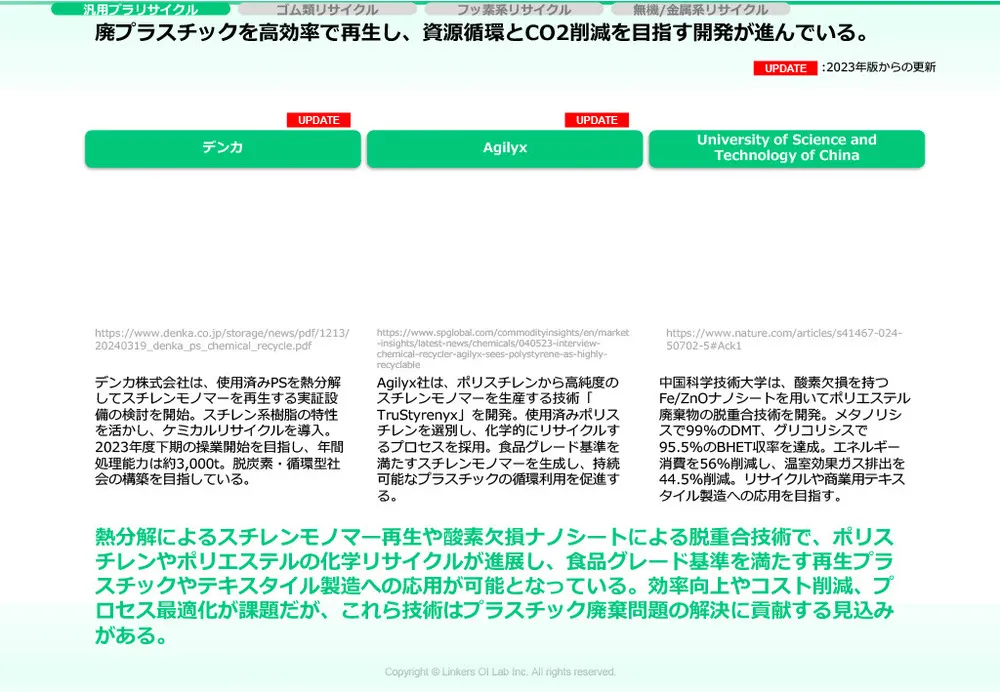1000x692 pixels.
Task: Switch to the ゴム類リサイクル tab
Action: pyautogui.click(x=327, y=9)
